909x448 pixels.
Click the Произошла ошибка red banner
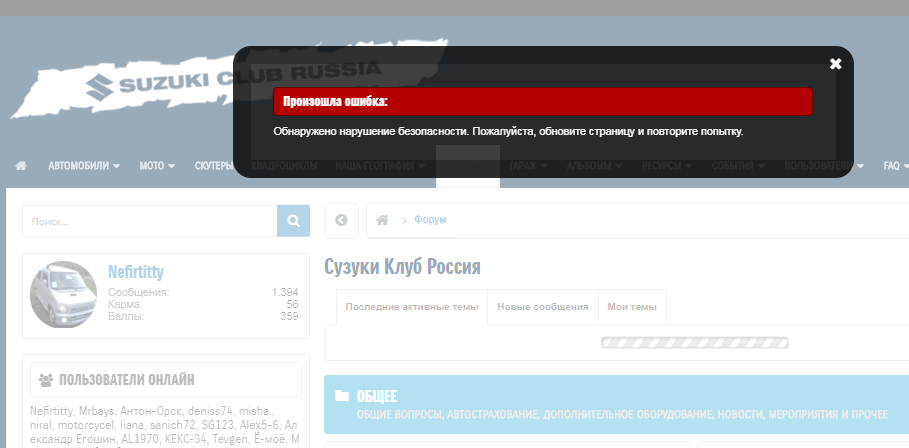coord(543,101)
